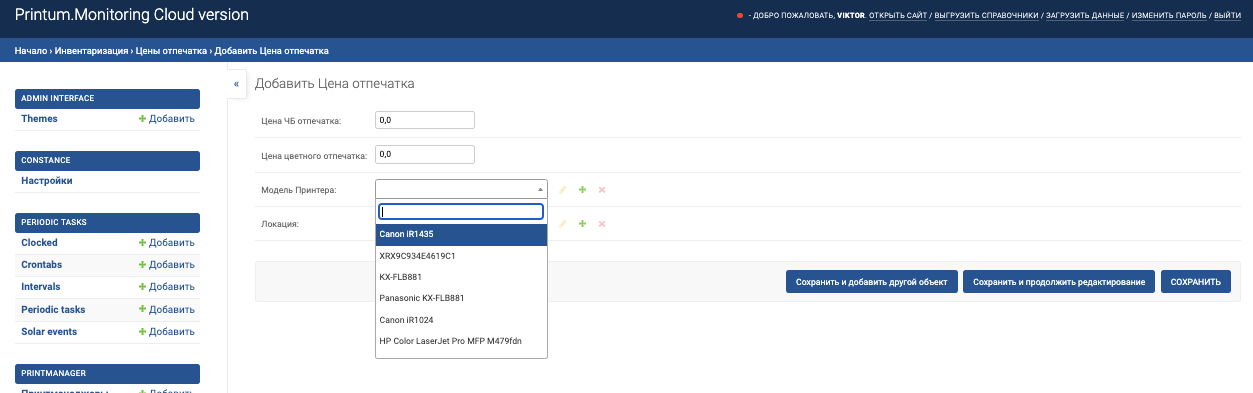Add a new Periodic tasks entry
The image size is (1253, 393).
click(167, 310)
